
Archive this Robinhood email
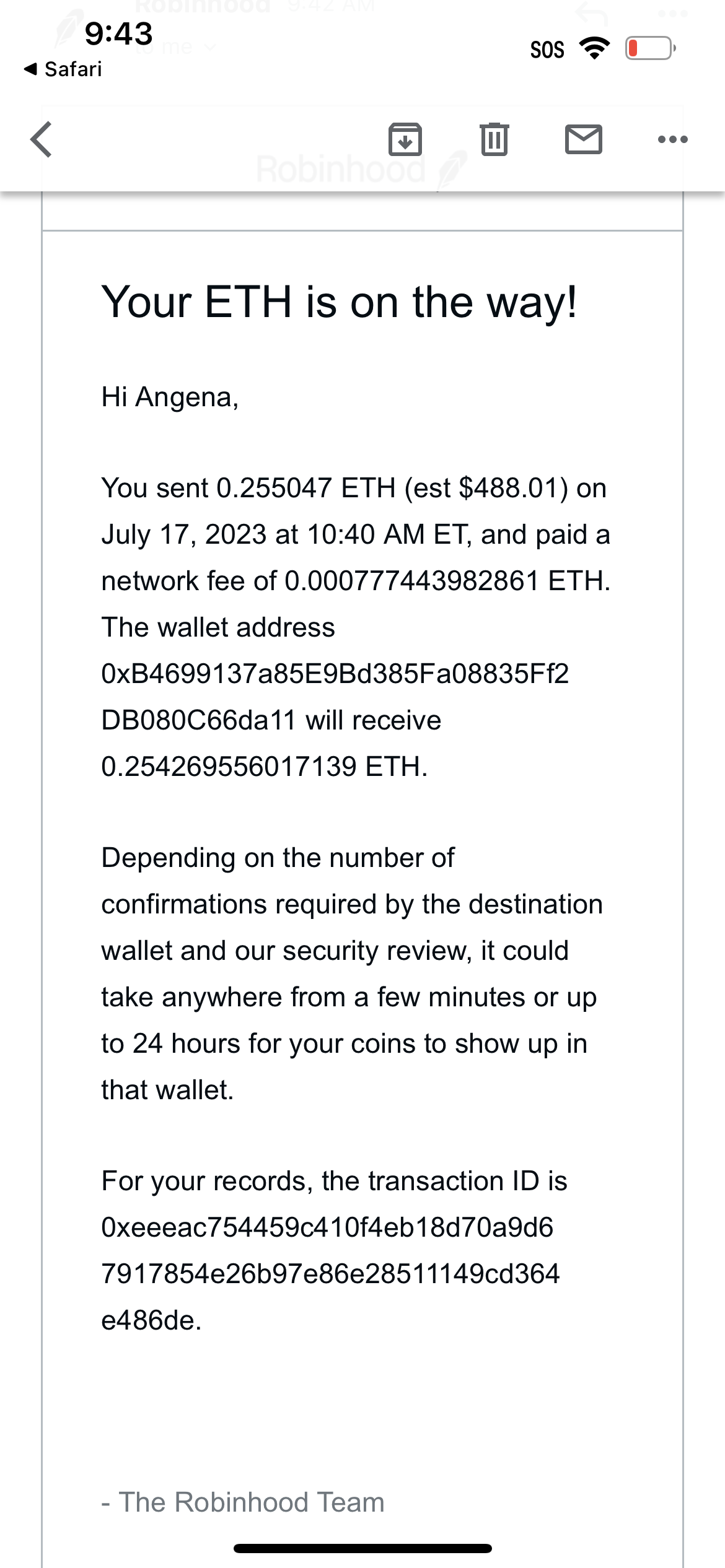pyautogui.click(x=405, y=139)
